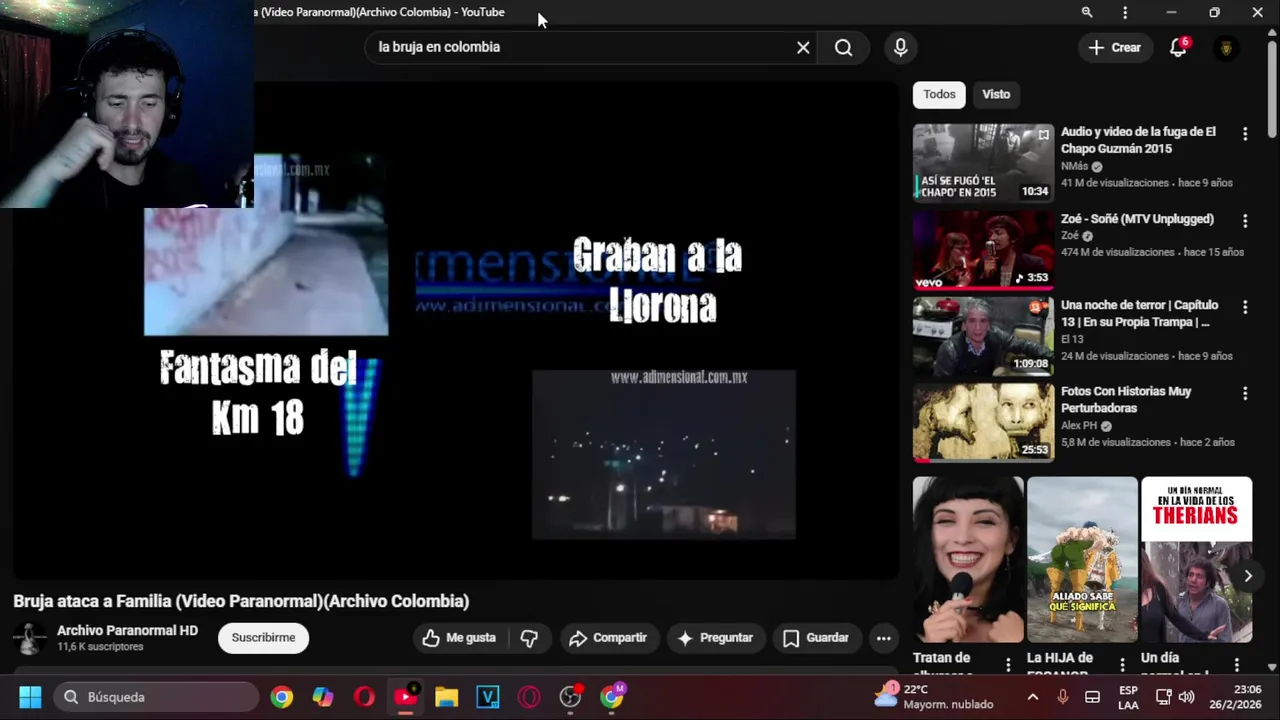Click title 'Zoé - Soñé (MTV Unplugged)'

1137,219
